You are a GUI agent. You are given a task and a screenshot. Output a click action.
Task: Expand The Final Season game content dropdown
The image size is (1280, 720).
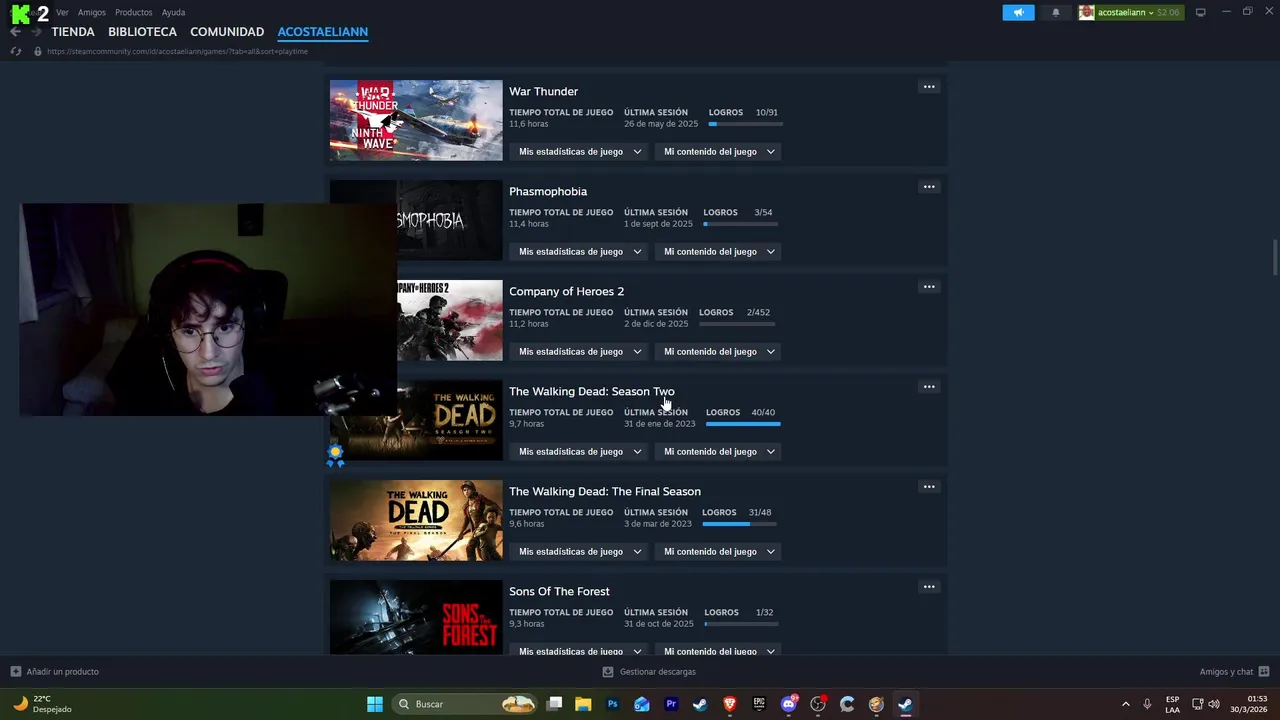click(719, 552)
